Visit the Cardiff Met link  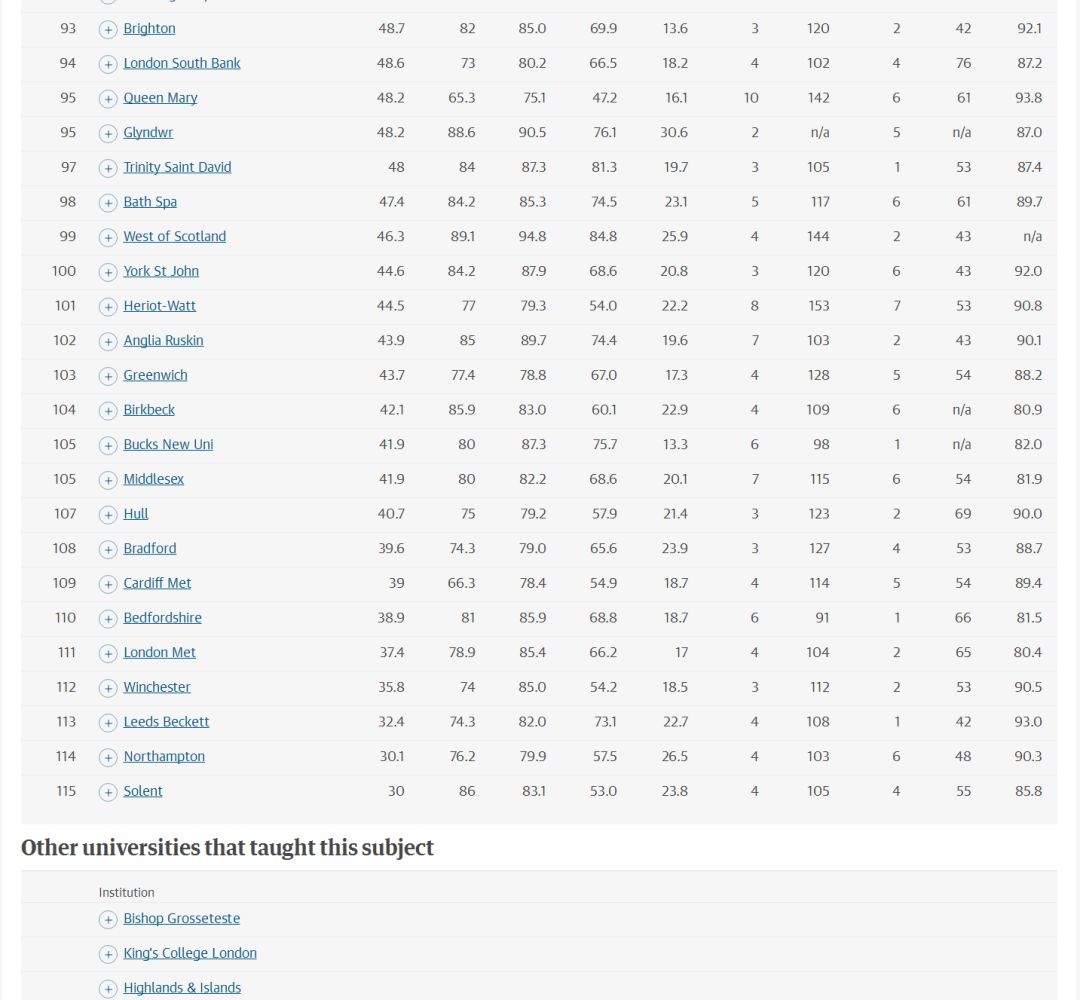[157, 583]
